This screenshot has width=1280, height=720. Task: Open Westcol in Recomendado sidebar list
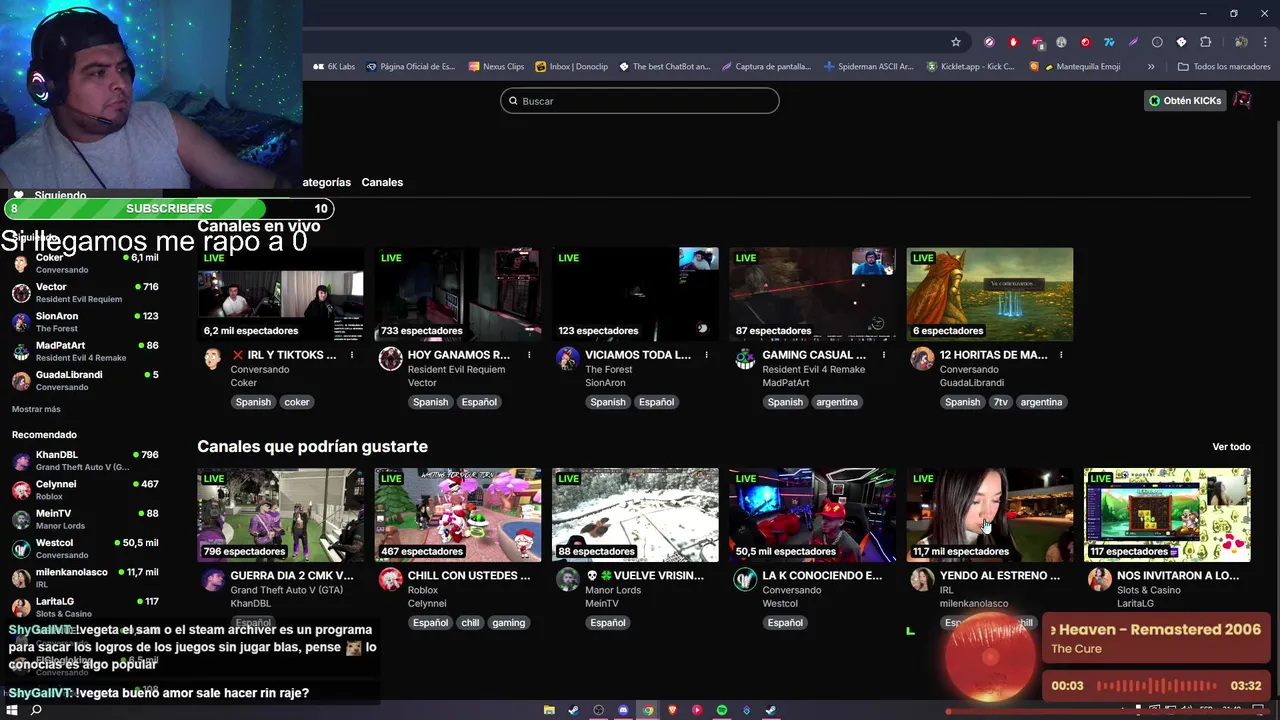[86, 548]
